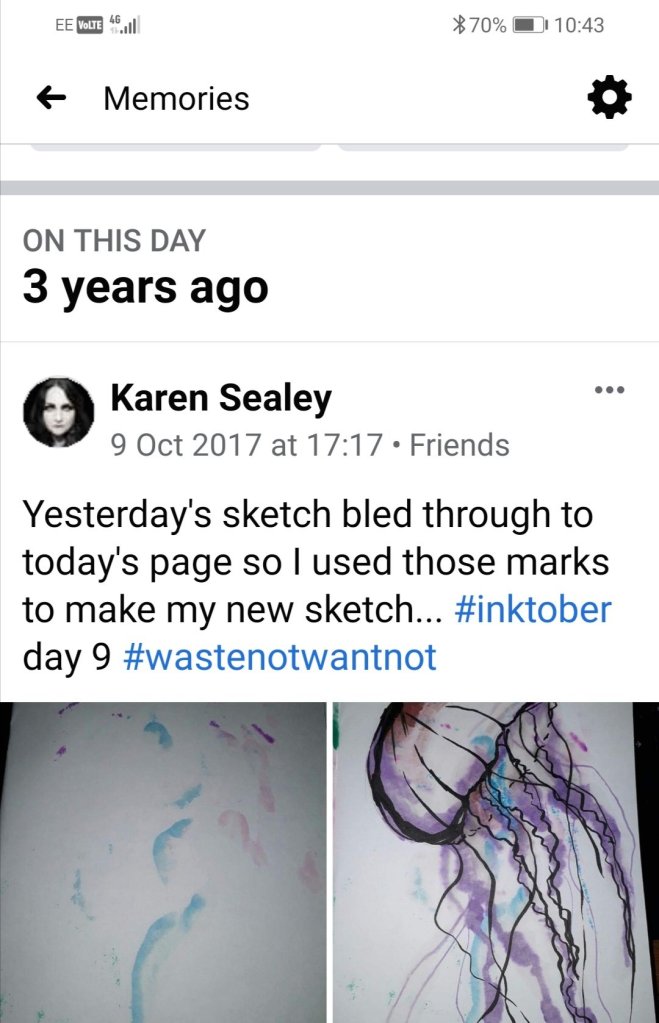
Task: Tap the back arrow in the header
Action: [x=51, y=98]
